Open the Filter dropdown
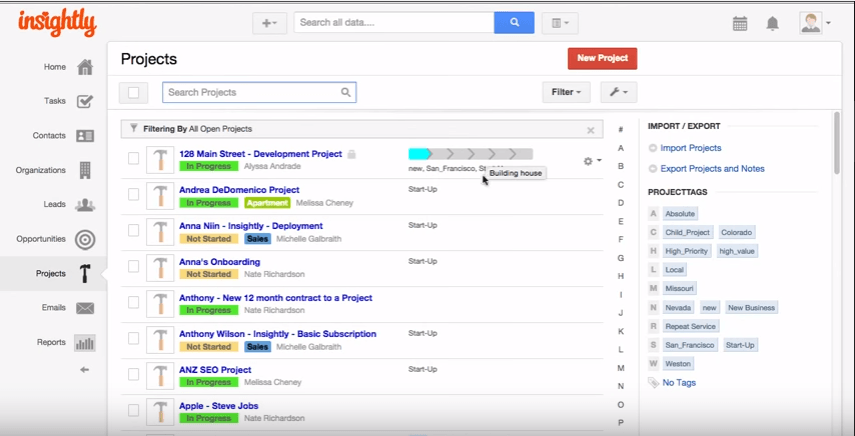This screenshot has width=855, height=436. tap(566, 92)
